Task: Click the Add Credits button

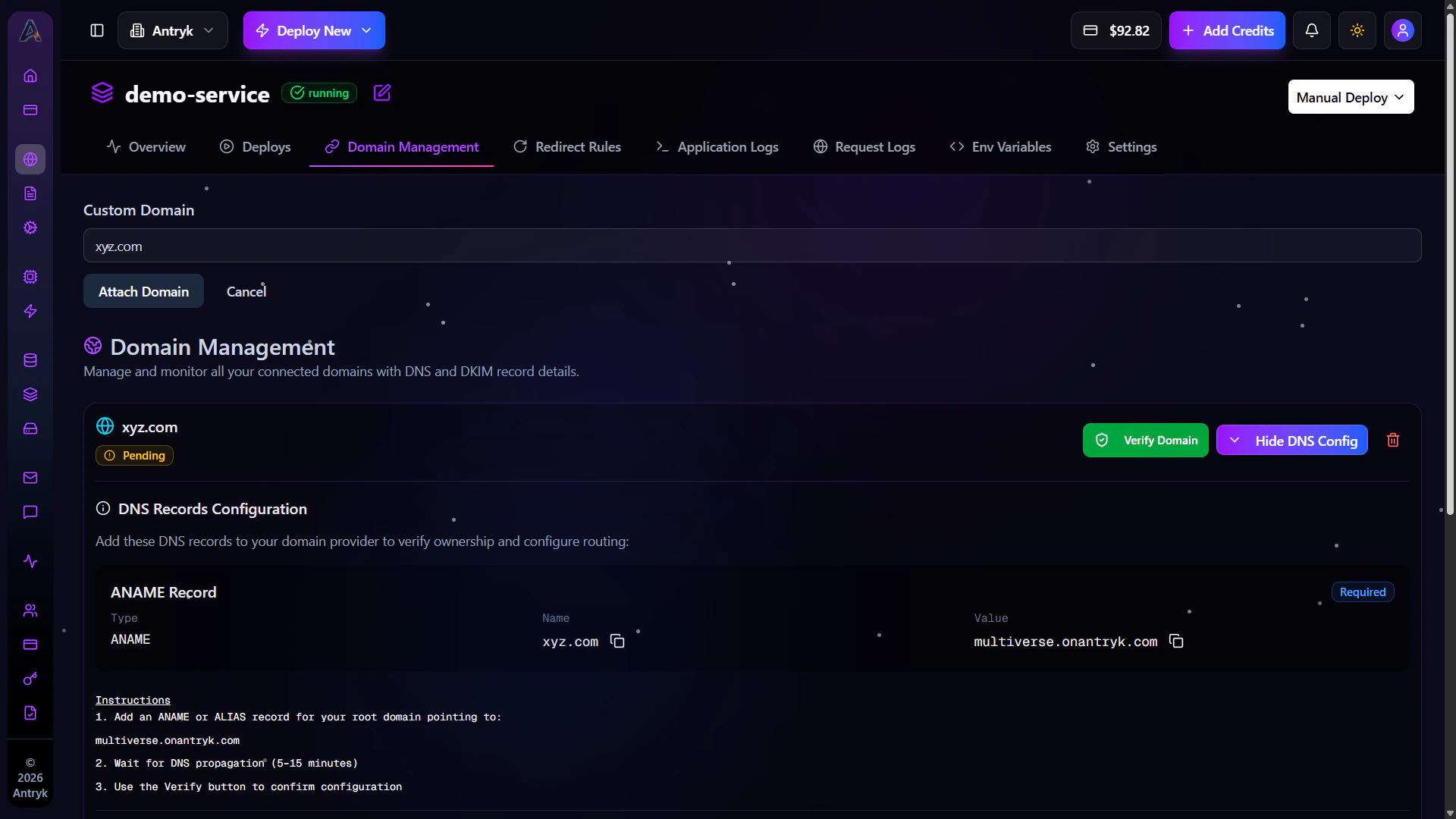Action: 1227,30
